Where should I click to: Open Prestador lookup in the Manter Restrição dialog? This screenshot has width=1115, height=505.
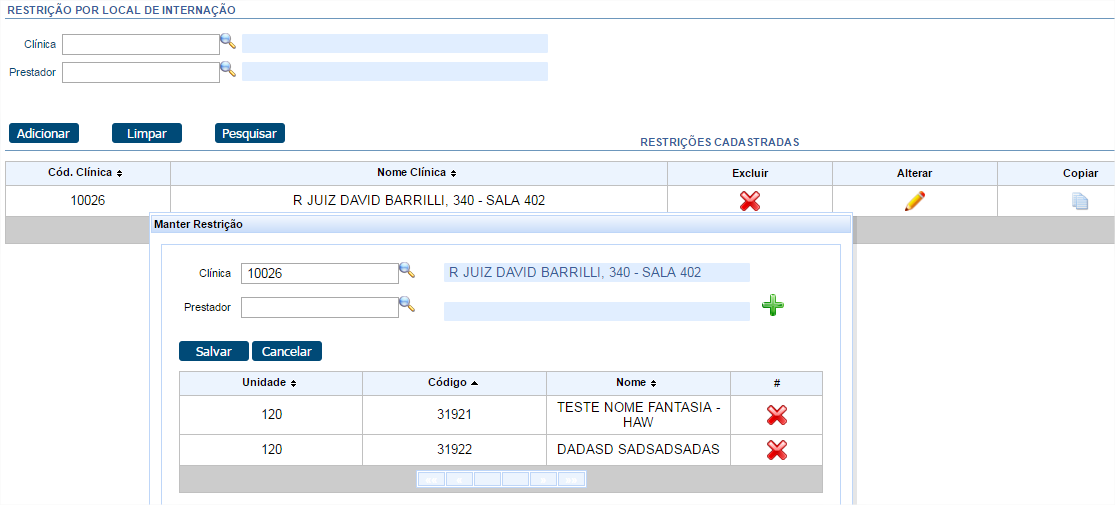(x=406, y=304)
